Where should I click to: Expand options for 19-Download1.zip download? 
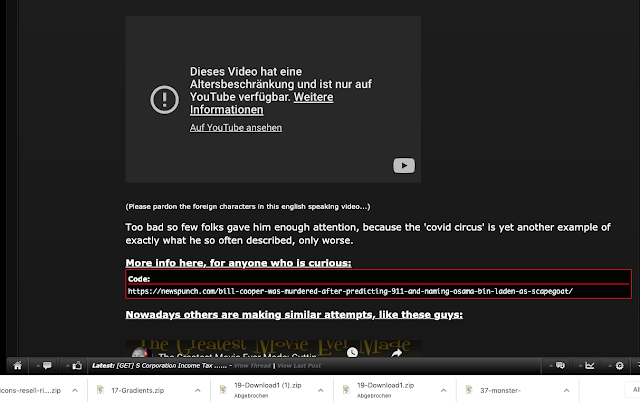443,390
